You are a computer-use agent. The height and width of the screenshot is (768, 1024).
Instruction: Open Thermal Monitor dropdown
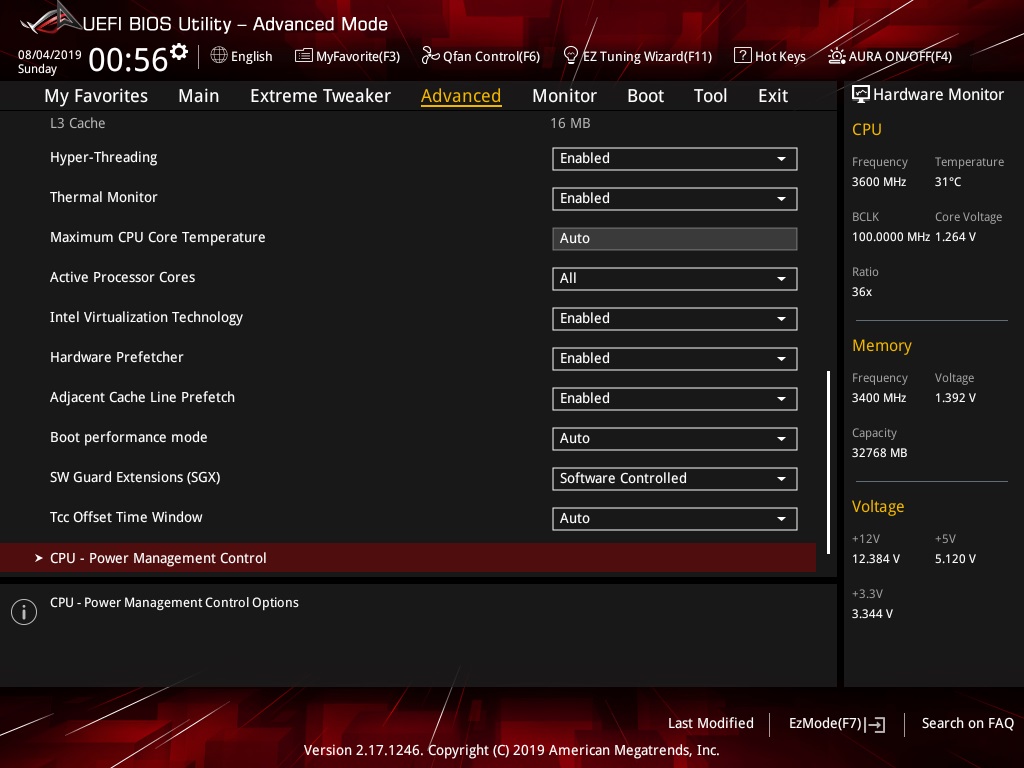(x=675, y=199)
